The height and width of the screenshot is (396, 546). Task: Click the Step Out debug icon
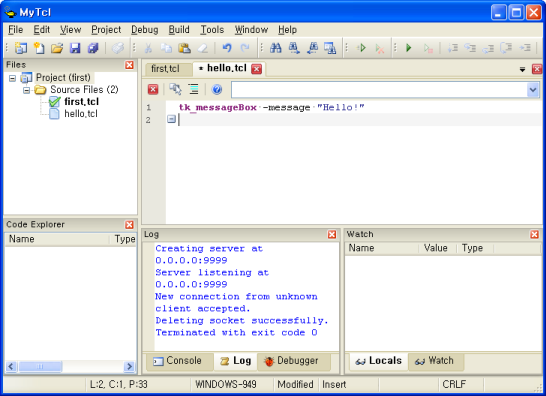coord(488,48)
